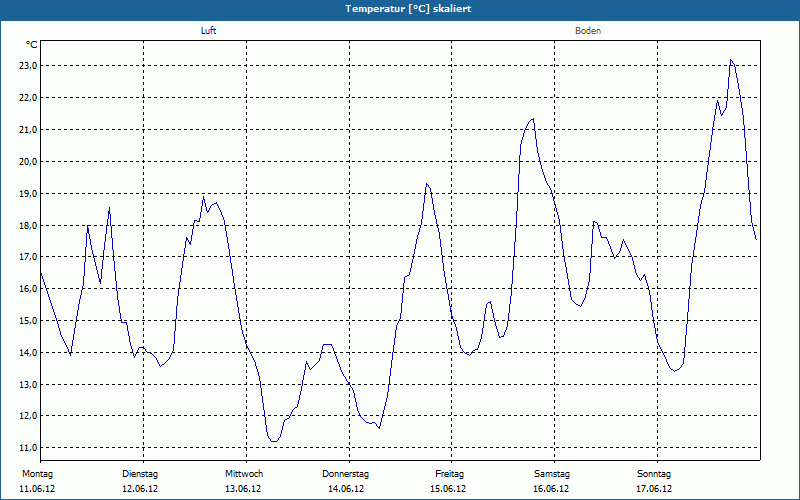This screenshot has height=500, width=800.
Task: Click the Boden legend label
Action: [588, 31]
